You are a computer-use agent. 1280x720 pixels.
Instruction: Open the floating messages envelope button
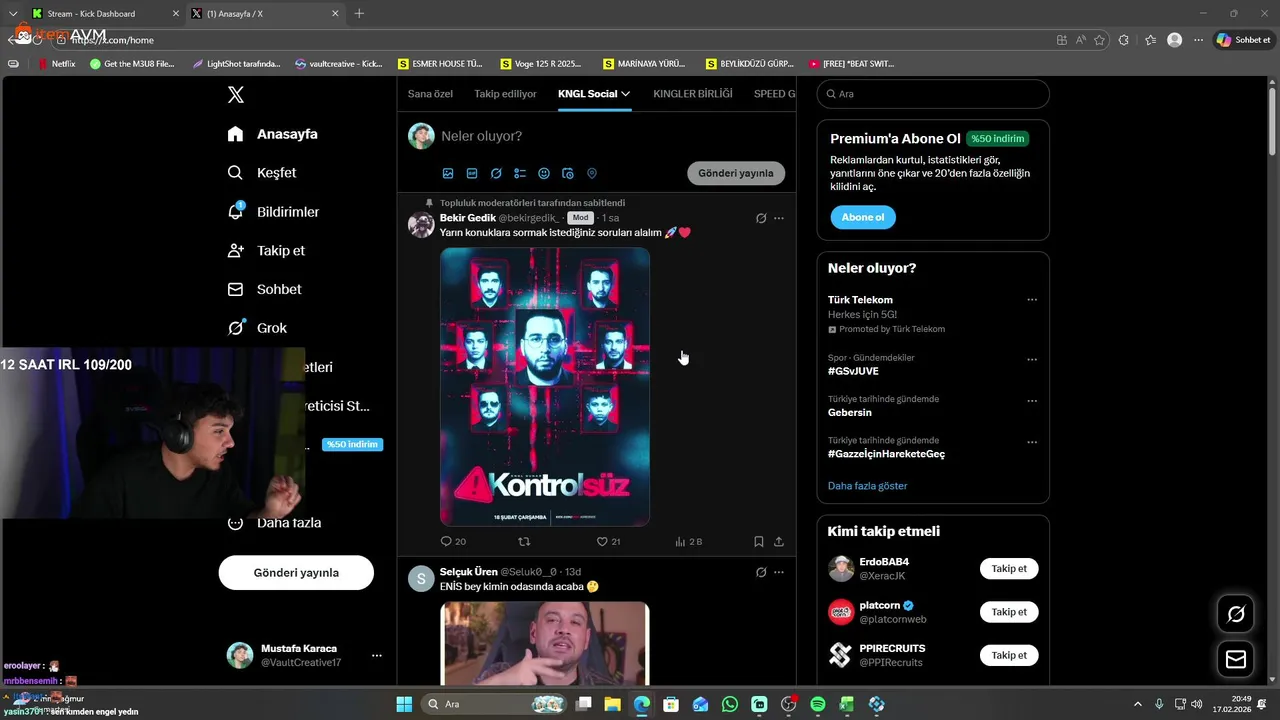1236,659
